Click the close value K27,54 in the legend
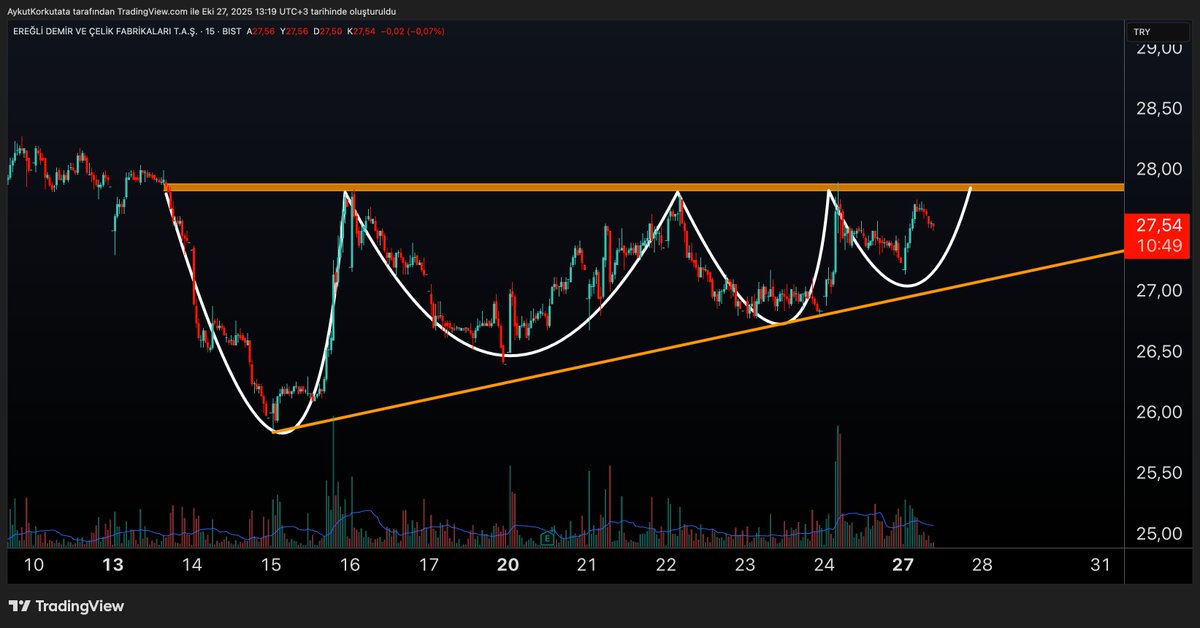Viewport: 1200px width, 628px height. [x=361, y=32]
